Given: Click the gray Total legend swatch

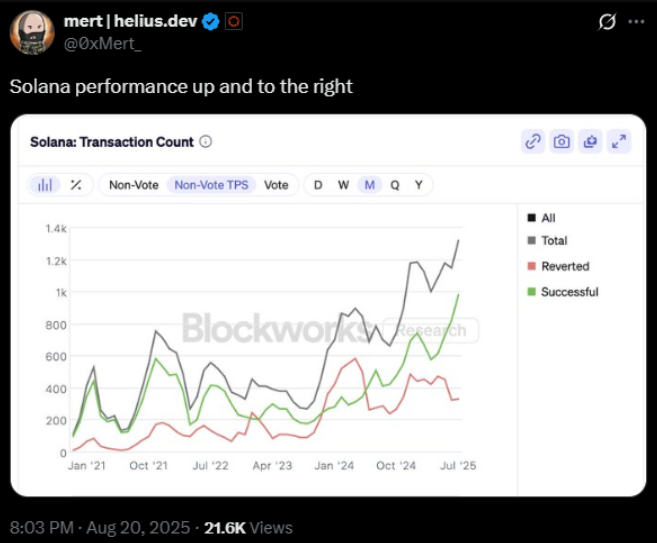Looking at the screenshot, I should coord(532,240).
